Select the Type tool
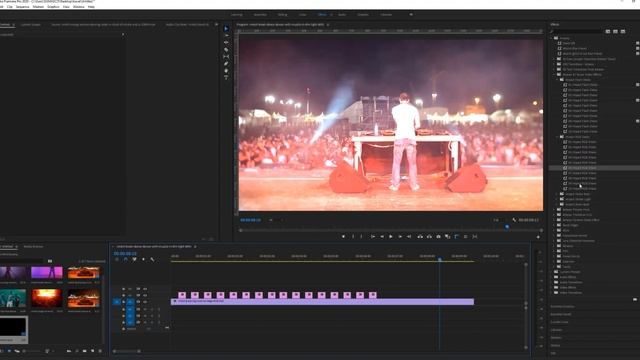The image size is (640, 360). pos(226,78)
